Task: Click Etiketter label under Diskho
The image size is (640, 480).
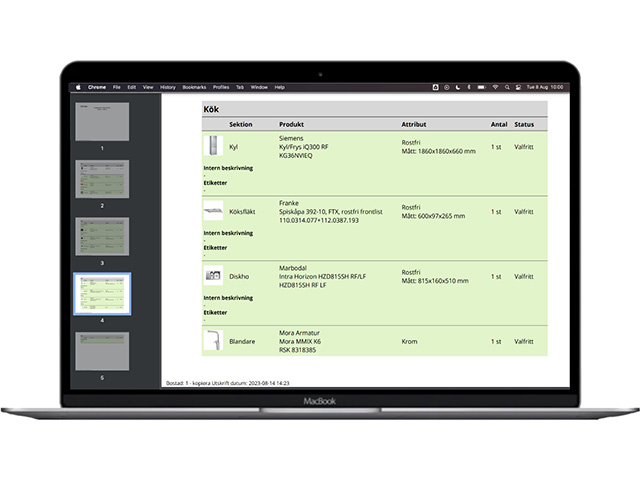Action: [x=215, y=313]
